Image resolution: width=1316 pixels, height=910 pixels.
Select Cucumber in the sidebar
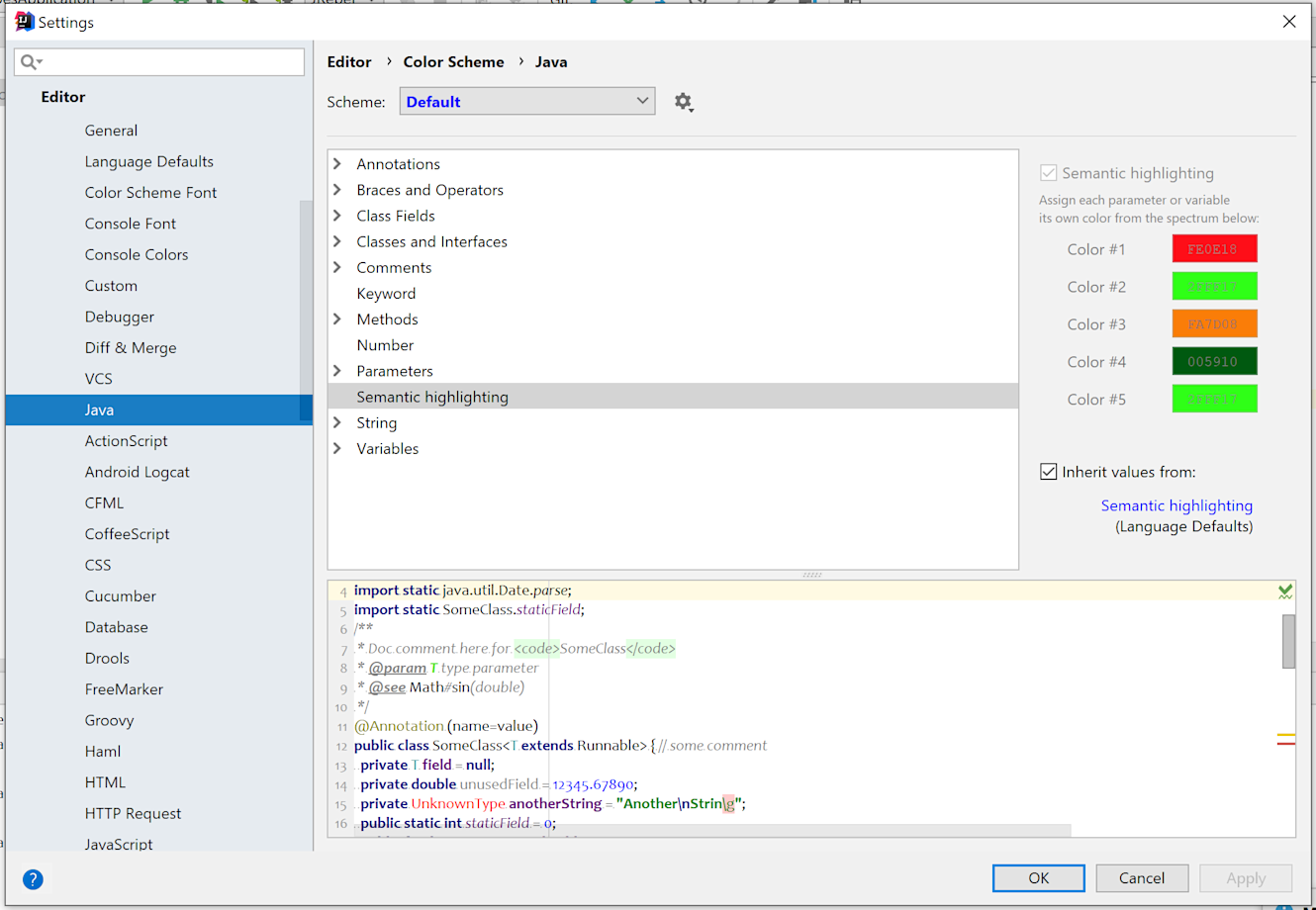(x=120, y=596)
